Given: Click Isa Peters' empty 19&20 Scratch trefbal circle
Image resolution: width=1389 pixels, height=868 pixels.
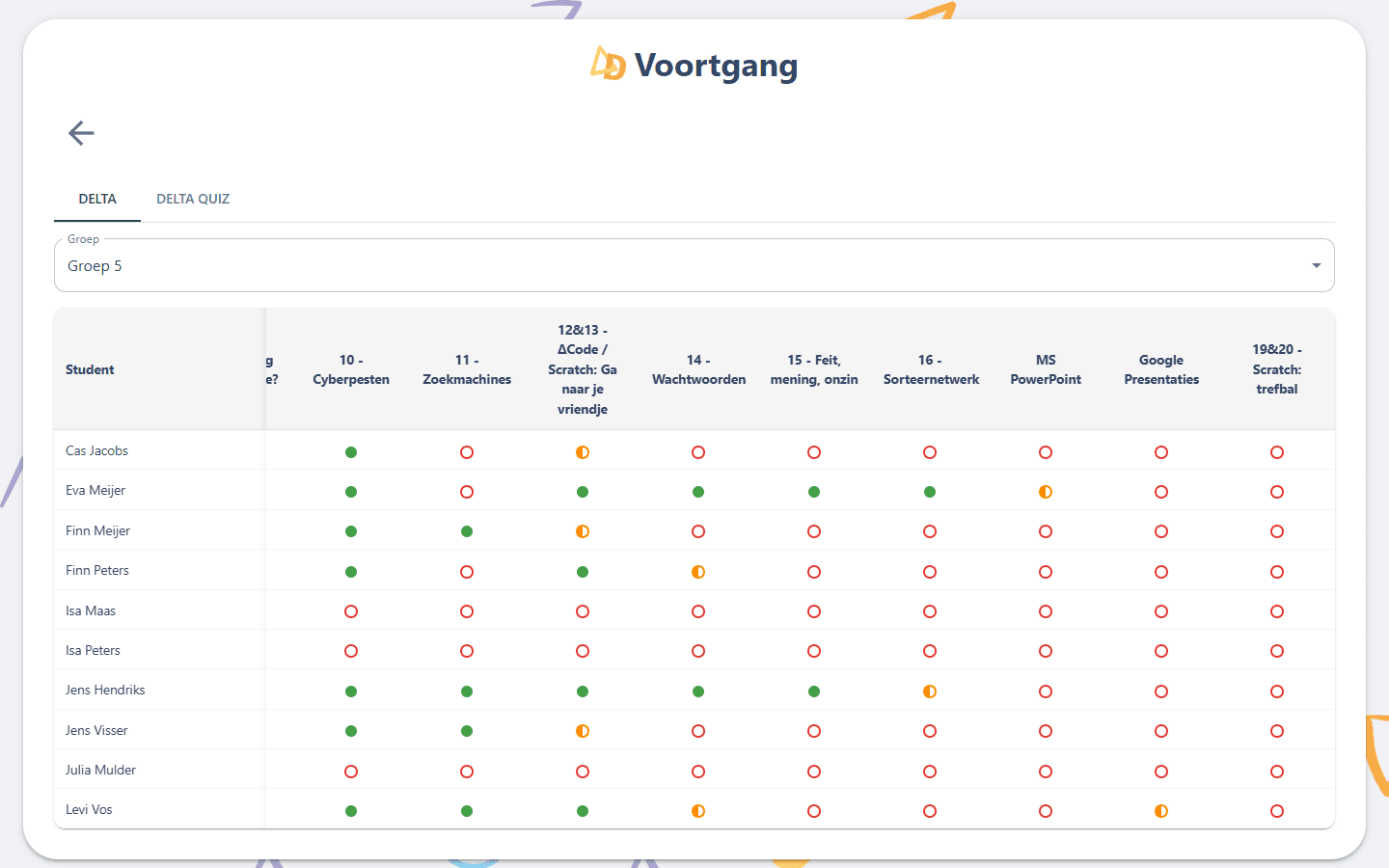Looking at the screenshot, I should [x=1277, y=651].
